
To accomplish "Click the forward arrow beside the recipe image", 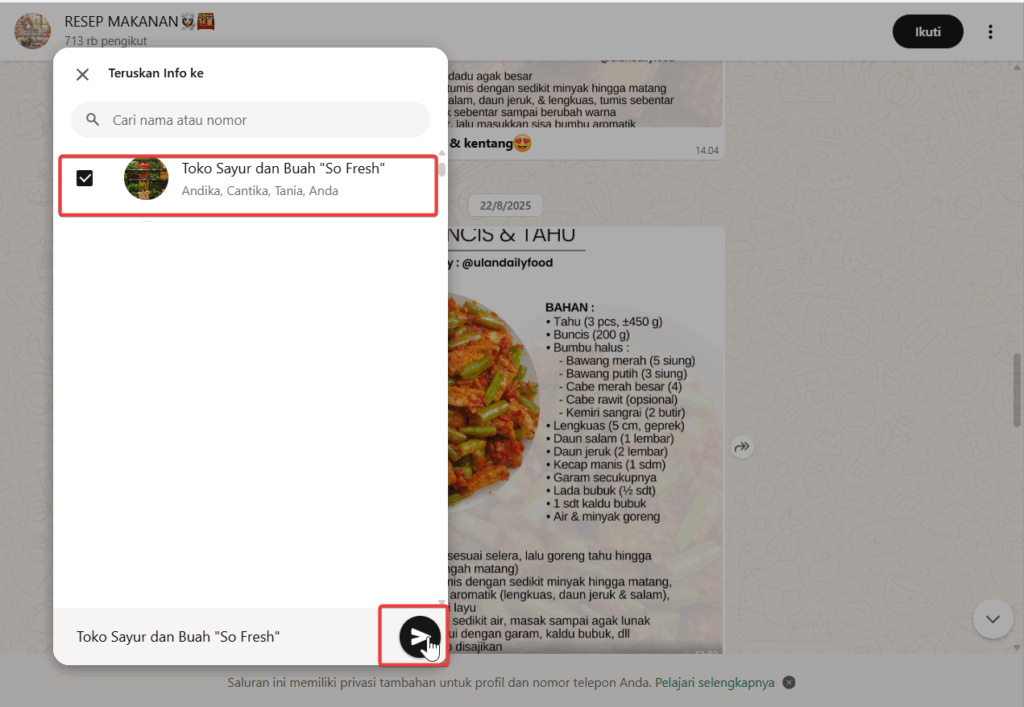I will click(x=742, y=448).
